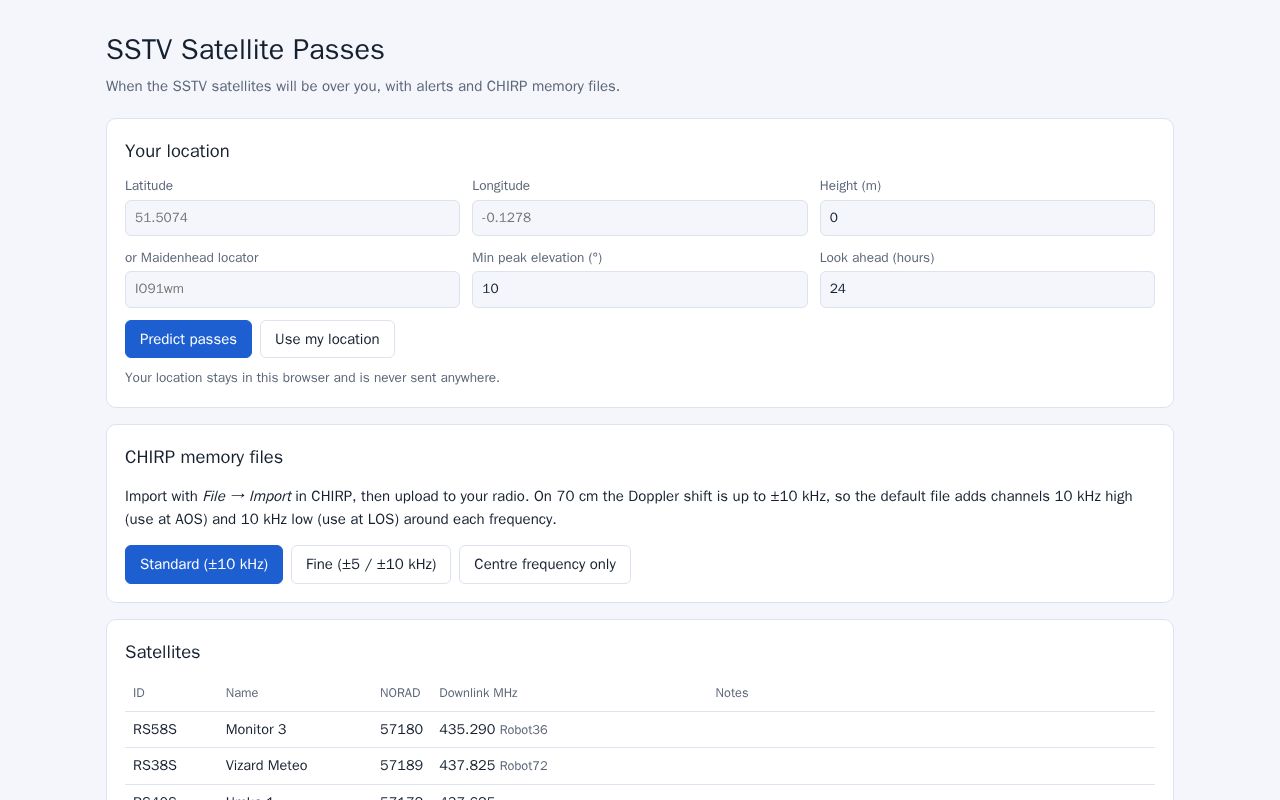Select the Monitor 3 satellite name
Screen dimensions: 1280x800
[256, 730]
